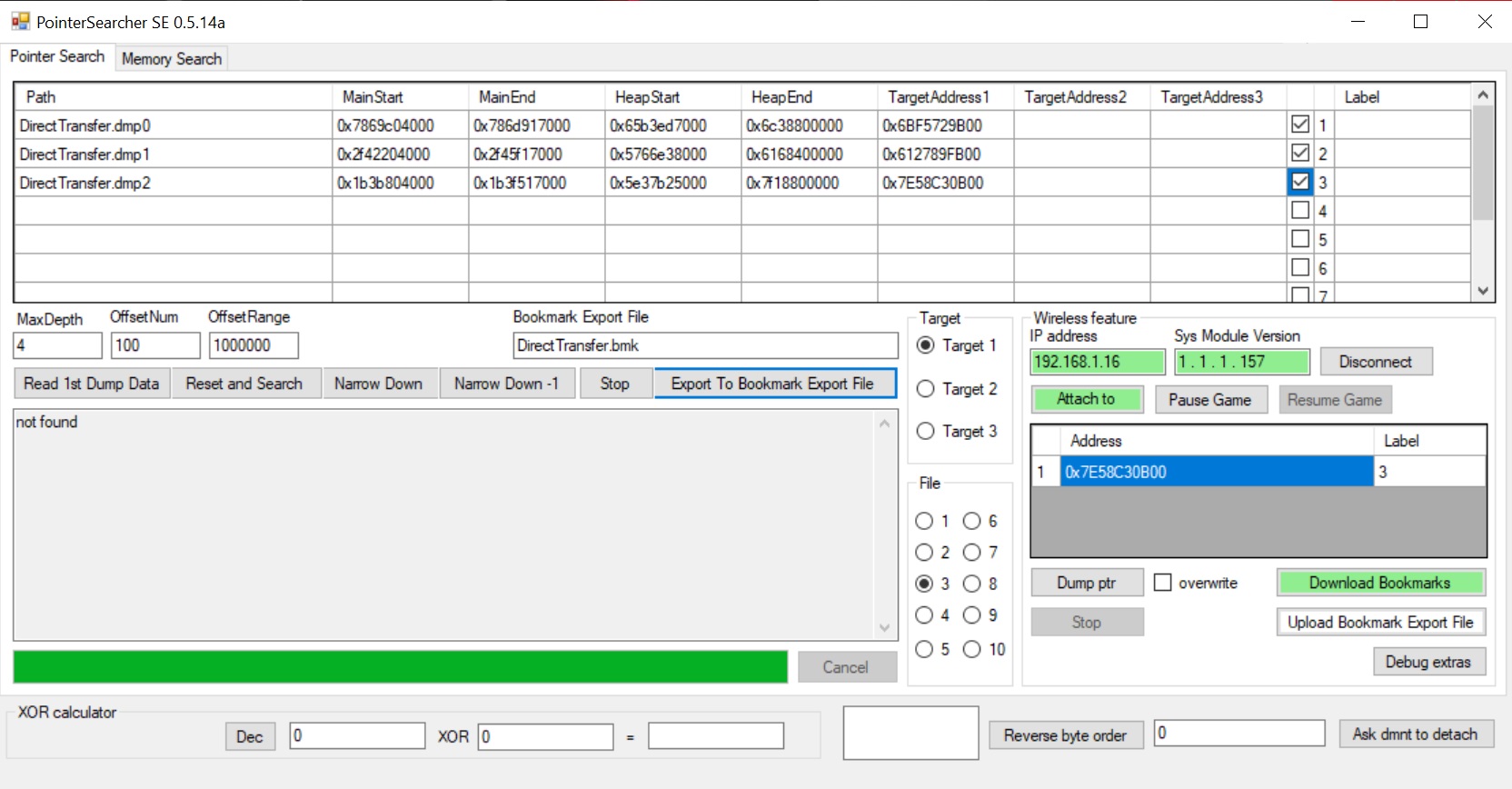Click the scroll-down arrow of the dump table
The height and width of the screenshot is (789, 1512).
(1483, 291)
